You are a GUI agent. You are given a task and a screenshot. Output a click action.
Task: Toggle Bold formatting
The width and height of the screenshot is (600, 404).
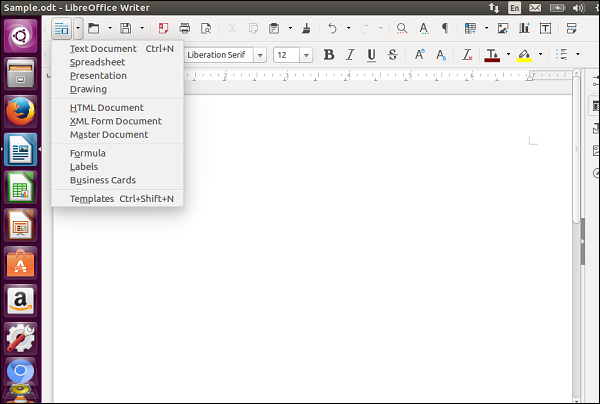[x=329, y=55]
